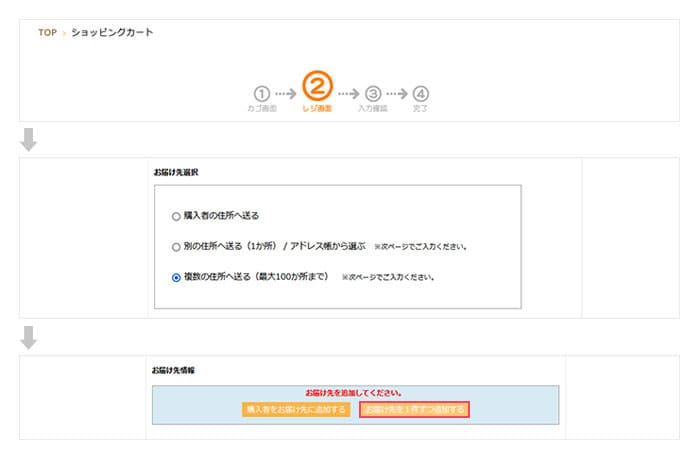Click the TOP breadcrumb link
Viewport: 700px width, 460px height.
[x=47, y=33]
